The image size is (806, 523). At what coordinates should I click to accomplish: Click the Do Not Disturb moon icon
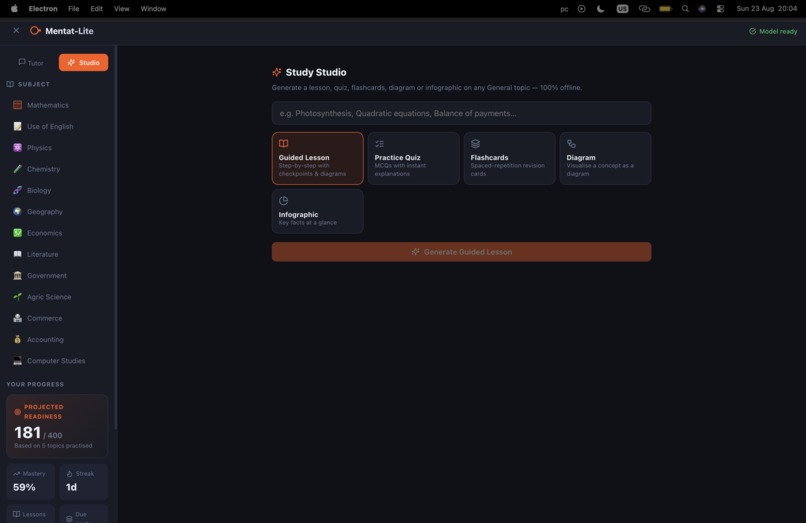coord(600,9)
